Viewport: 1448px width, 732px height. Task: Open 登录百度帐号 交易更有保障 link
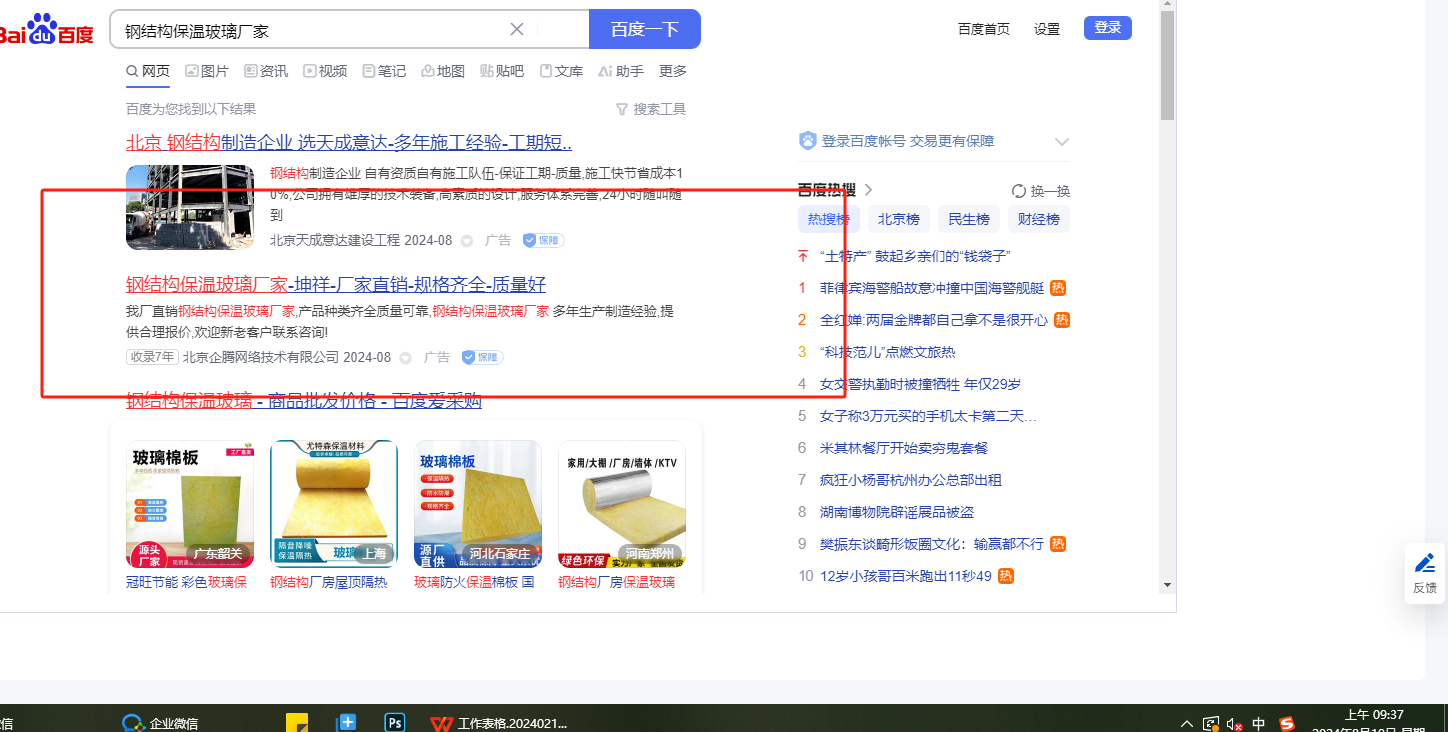[908, 141]
